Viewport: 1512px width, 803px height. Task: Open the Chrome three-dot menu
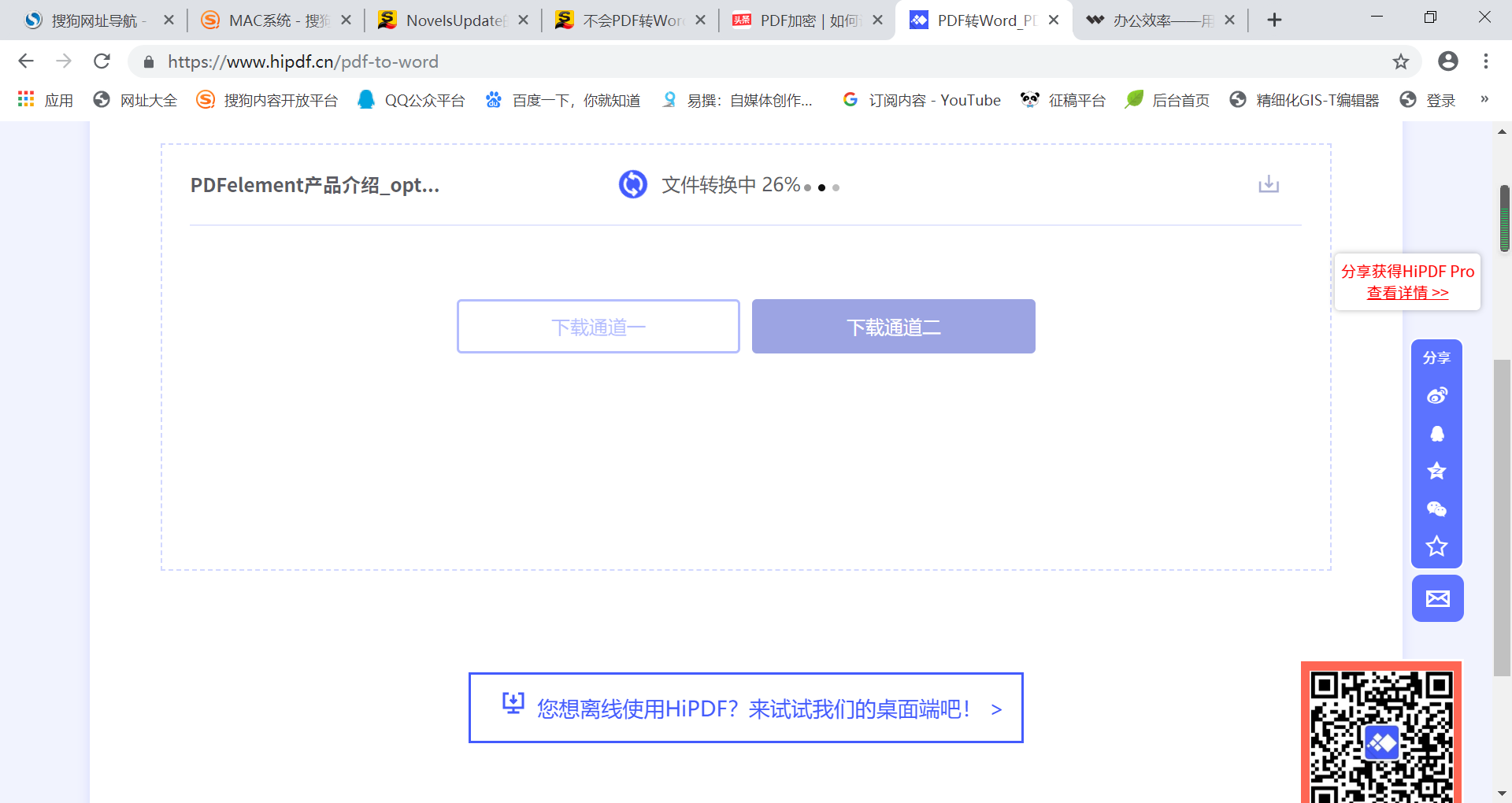(1485, 61)
